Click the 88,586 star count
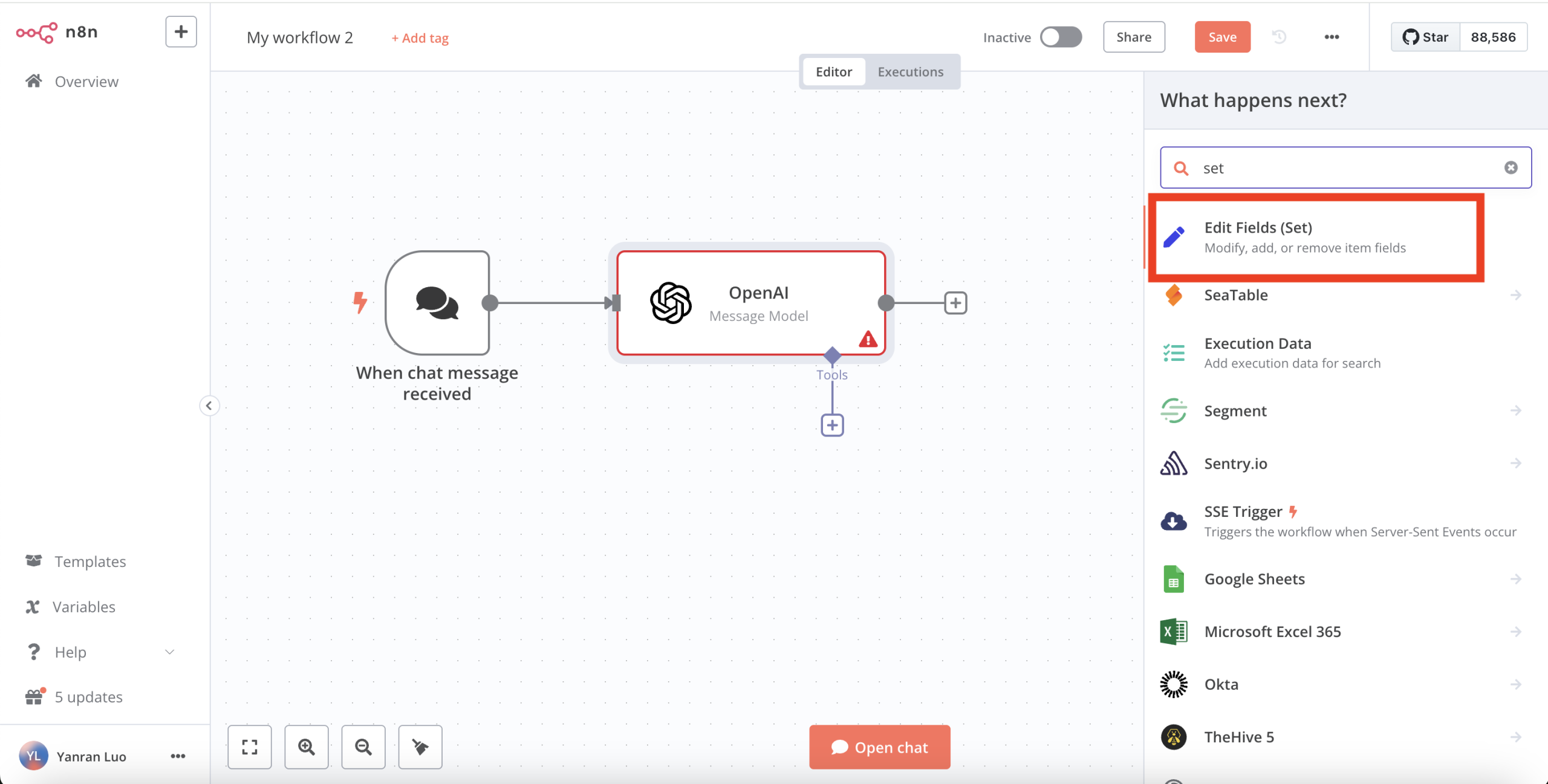 pyautogui.click(x=1493, y=37)
